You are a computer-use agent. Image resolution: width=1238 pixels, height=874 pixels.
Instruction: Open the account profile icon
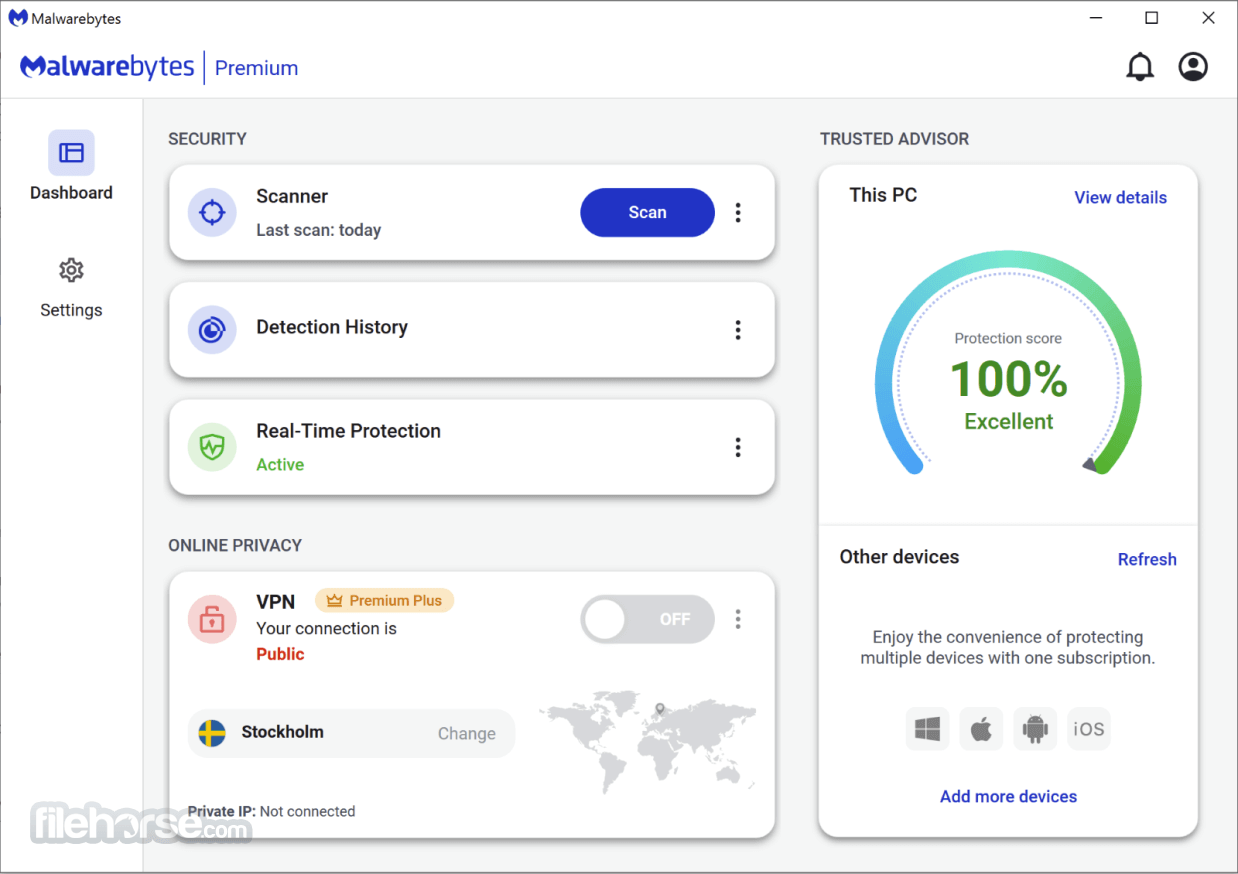pos(1193,67)
